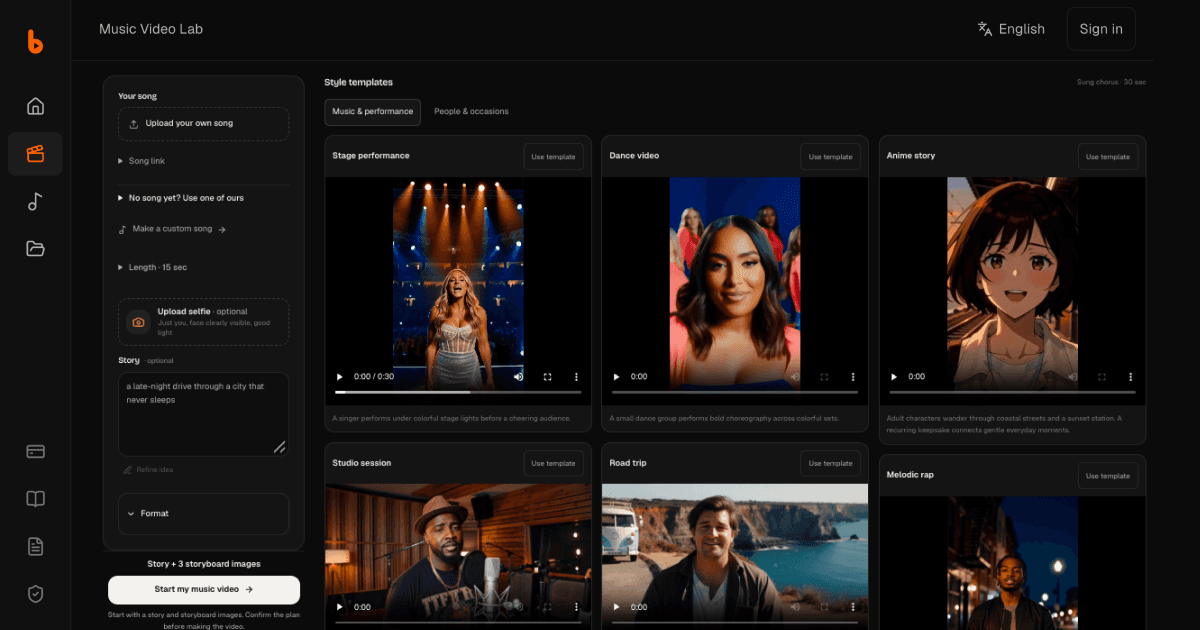Image resolution: width=1200 pixels, height=630 pixels.
Task: Click the camera icon beside Upload selfie
Action: pos(138,322)
